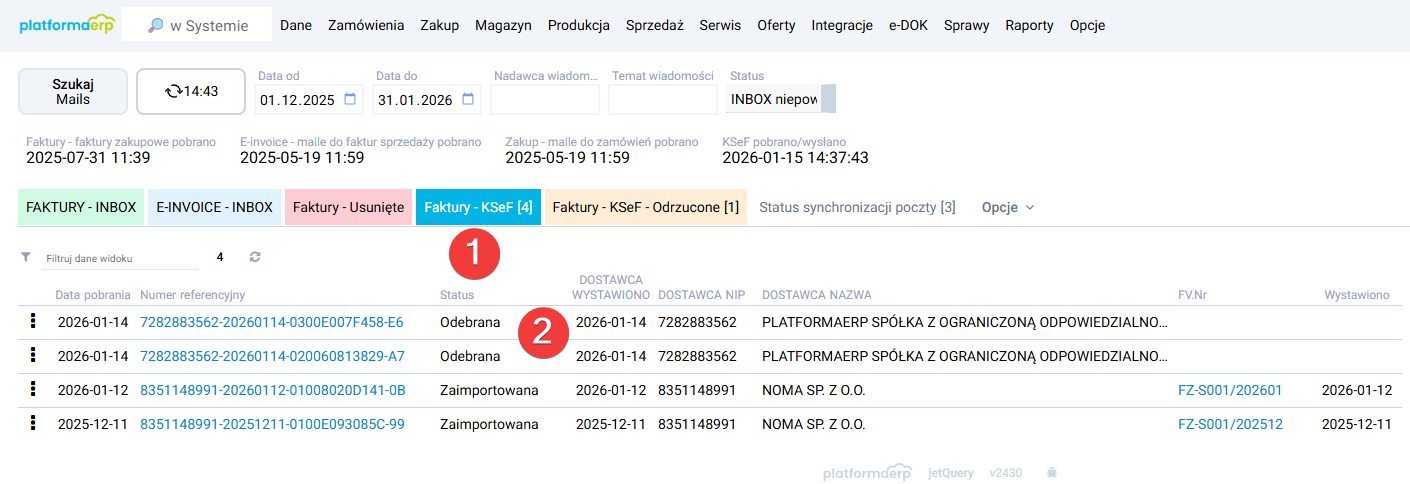The image size is (1410, 484).
Task: Open the Serwis menu
Action: tap(721, 26)
